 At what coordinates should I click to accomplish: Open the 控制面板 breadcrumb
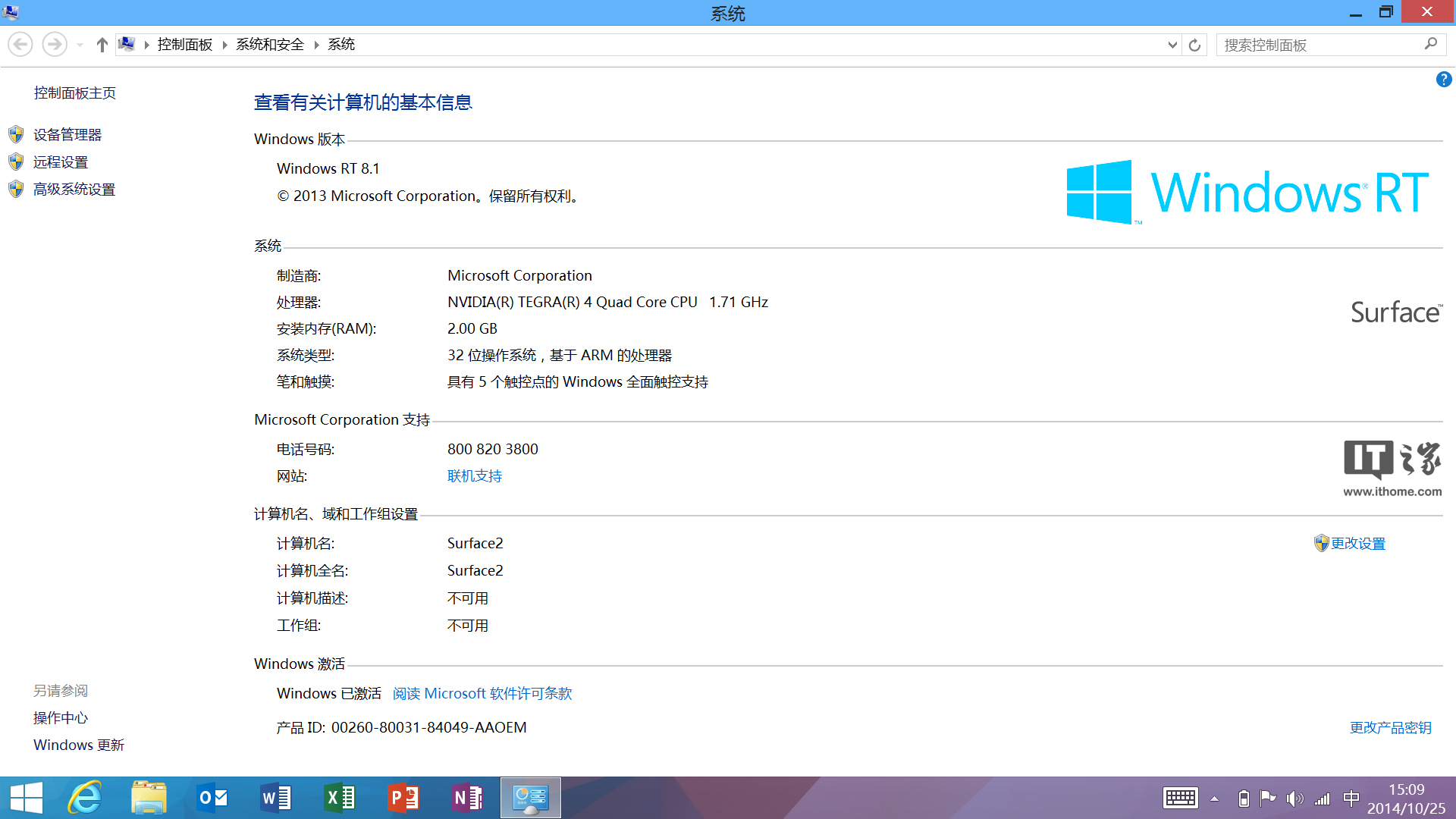pos(185,45)
